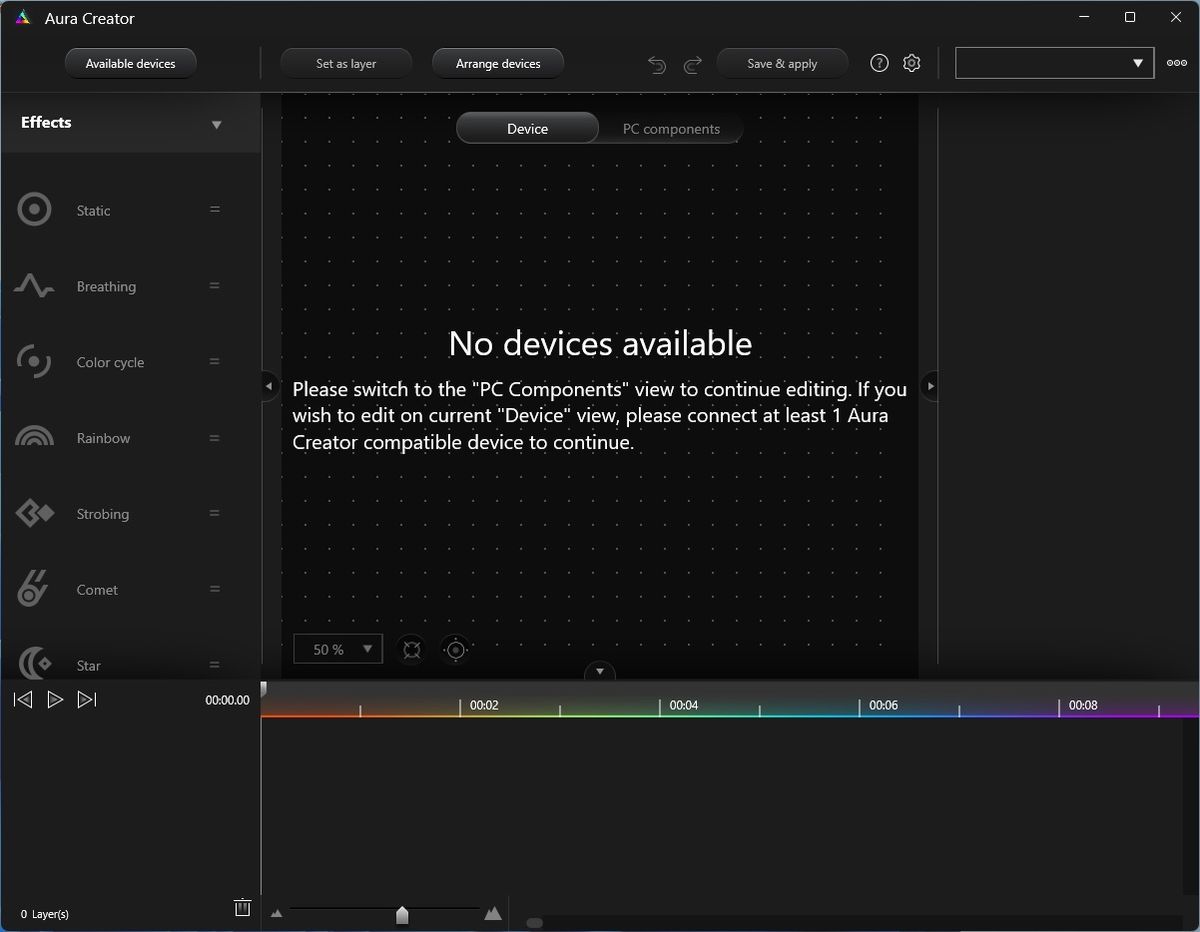Open settings gear icon
The width and height of the screenshot is (1200, 932).
click(911, 63)
